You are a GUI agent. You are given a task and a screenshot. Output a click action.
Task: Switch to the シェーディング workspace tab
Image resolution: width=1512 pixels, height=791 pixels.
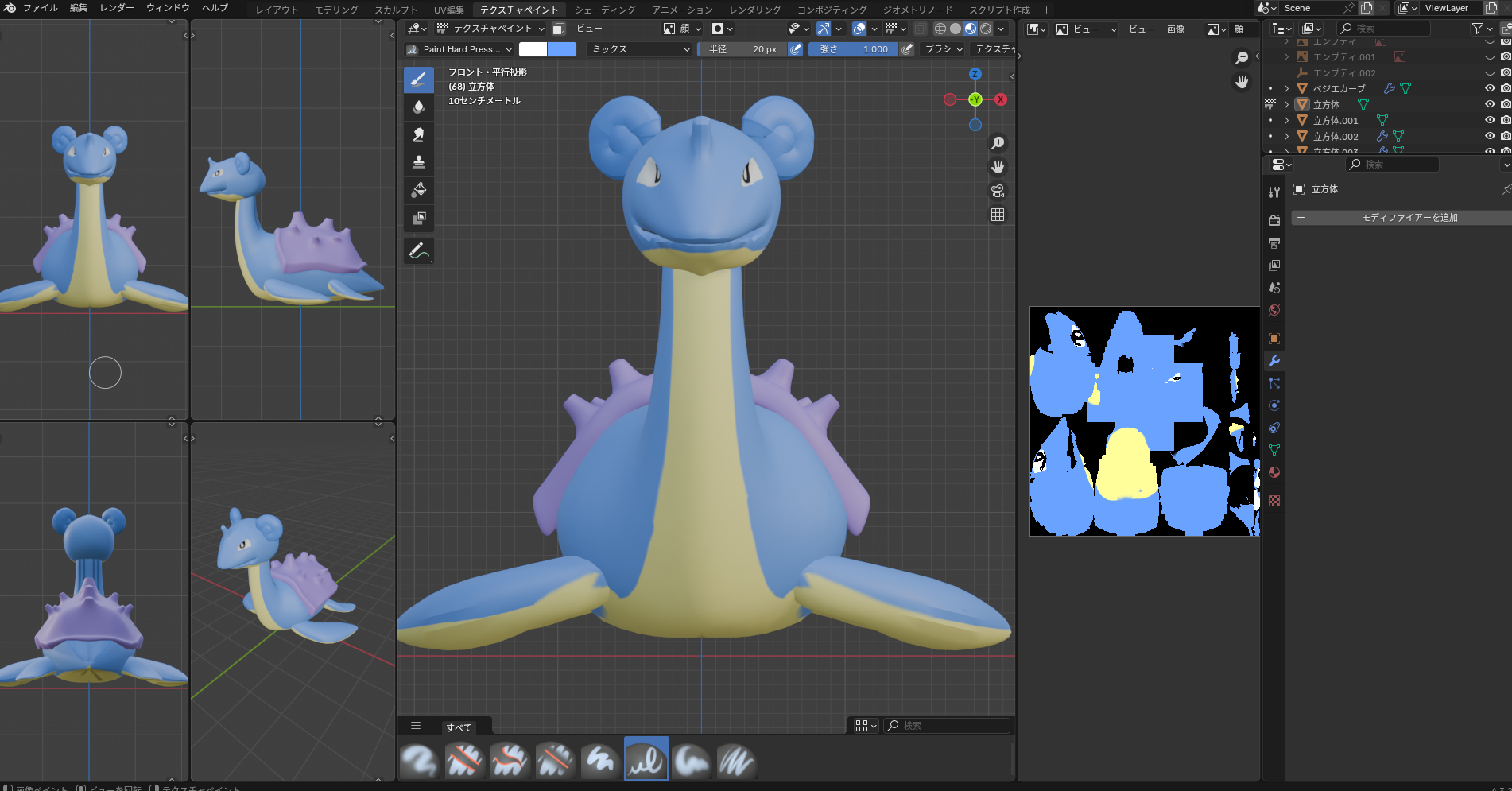tap(604, 10)
